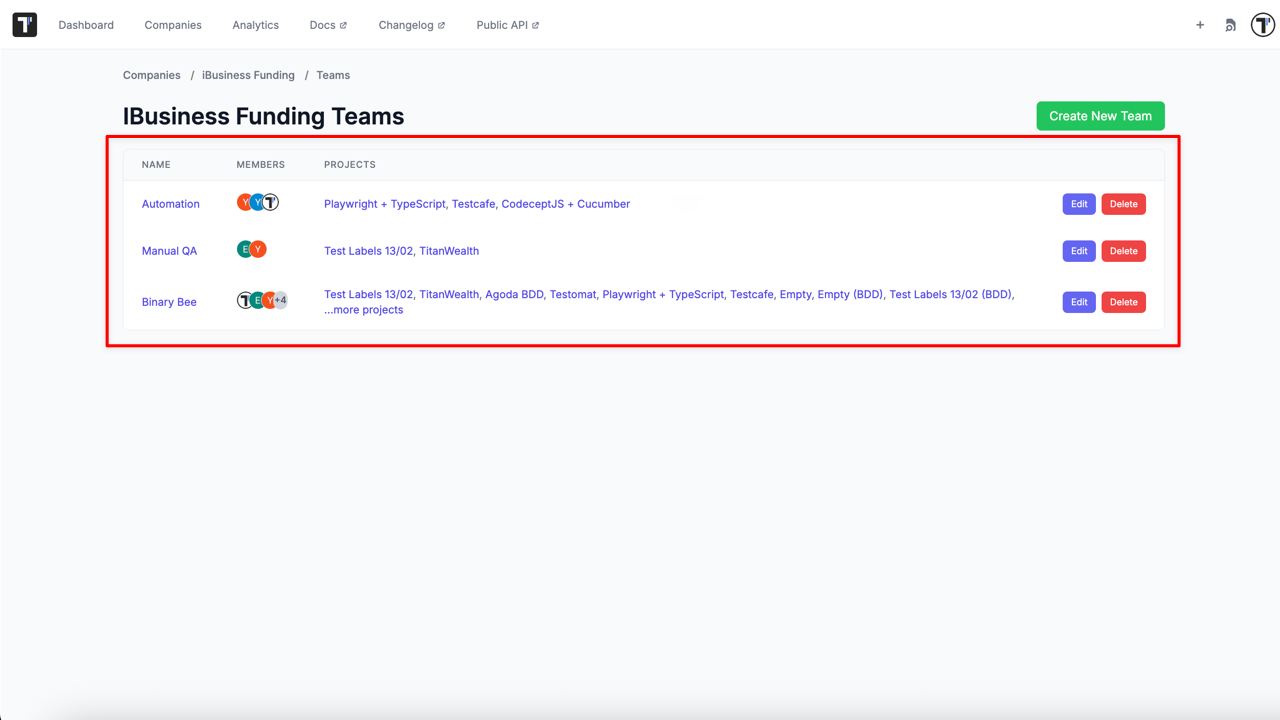
Task: Open the Automation team details
Action: tap(170, 203)
